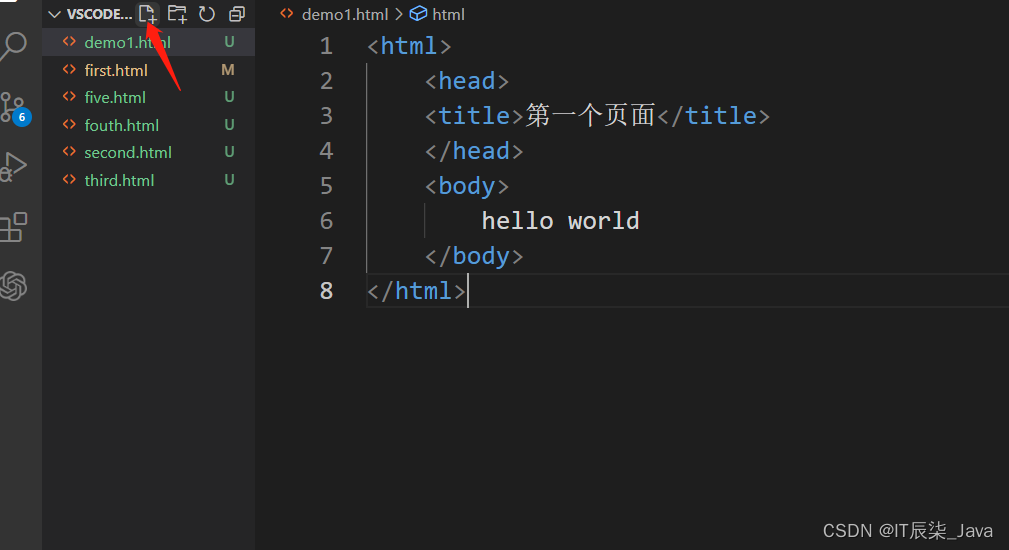Open the Run and Debug view

(x=14, y=167)
